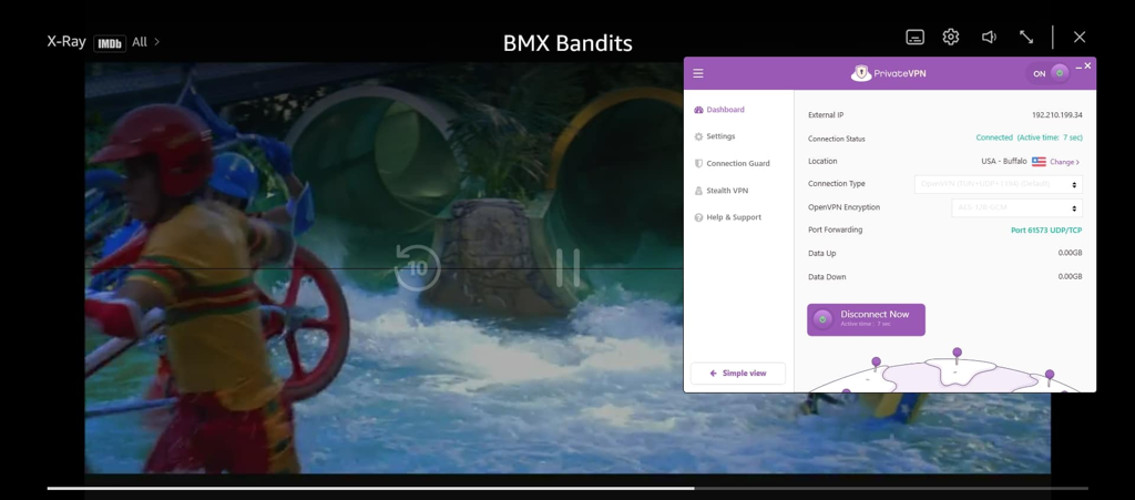
Task: Click the top center map pin
Action: 957,354
